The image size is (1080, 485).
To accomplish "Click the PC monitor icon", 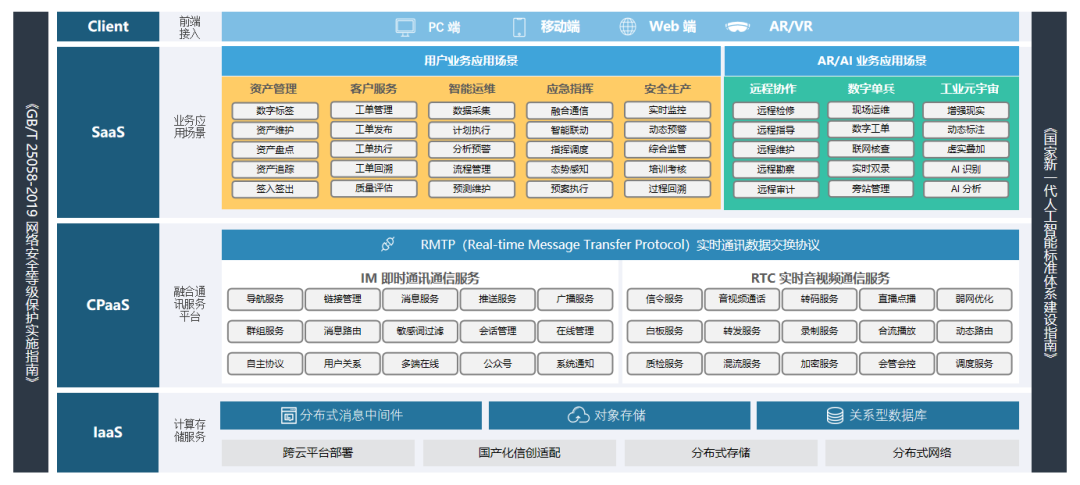I will (405, 27).
